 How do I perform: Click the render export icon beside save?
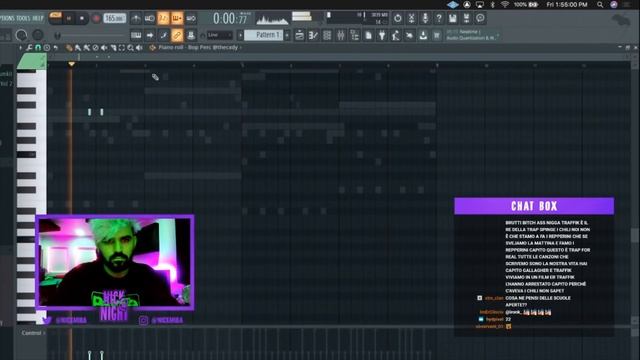[467, 18]
